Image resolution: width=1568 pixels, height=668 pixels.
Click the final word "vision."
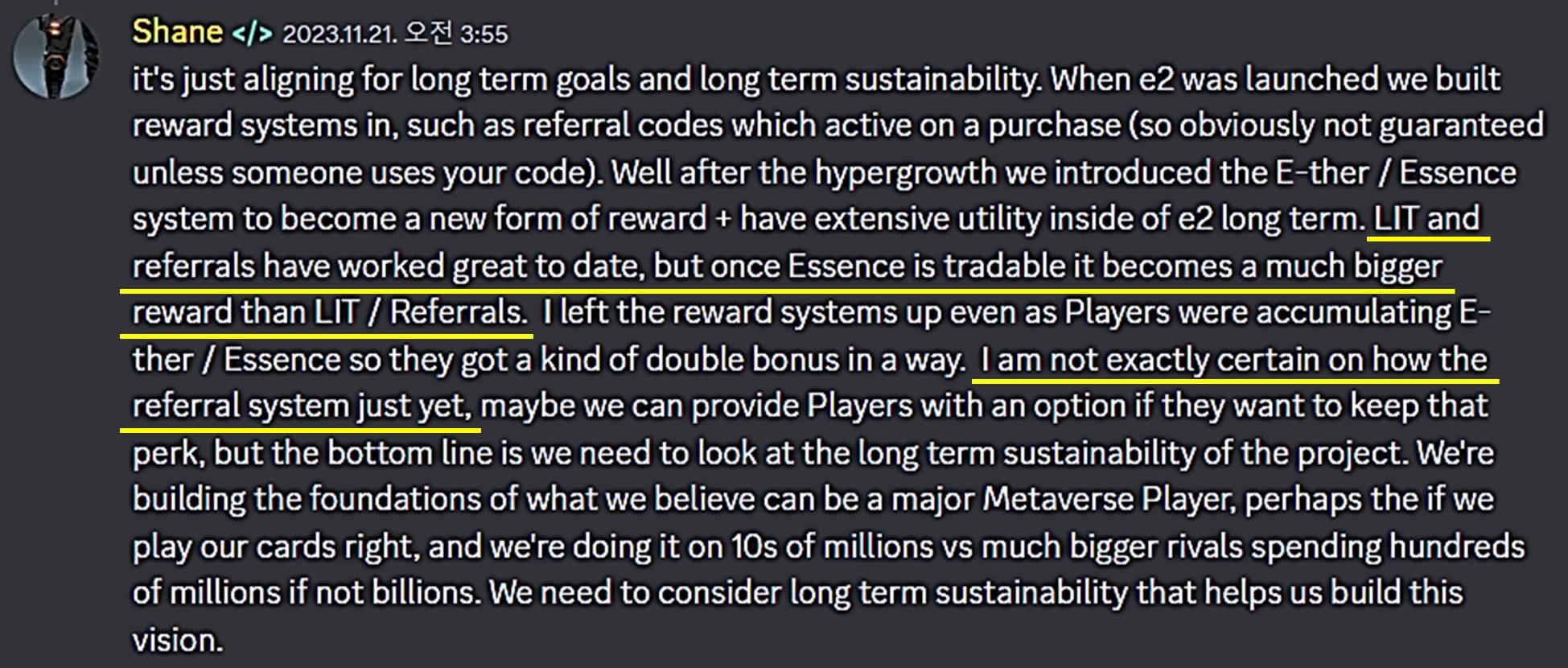pyautogui.click(x=177, y=641)
